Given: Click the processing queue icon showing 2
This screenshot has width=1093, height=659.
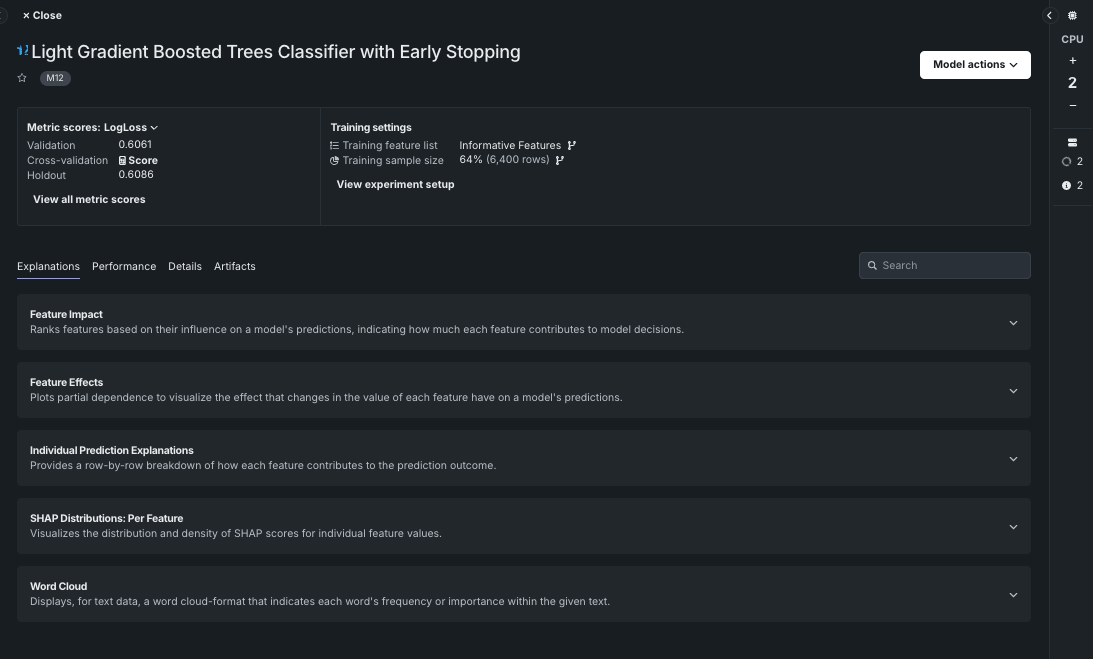Looking at the screenshot, I should [1064, 161].
